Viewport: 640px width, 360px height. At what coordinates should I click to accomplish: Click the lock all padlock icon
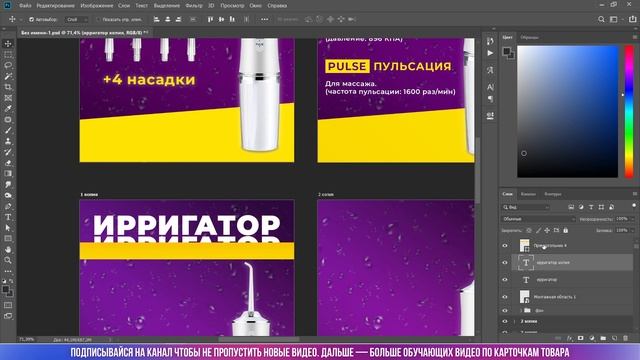(566, 231)
